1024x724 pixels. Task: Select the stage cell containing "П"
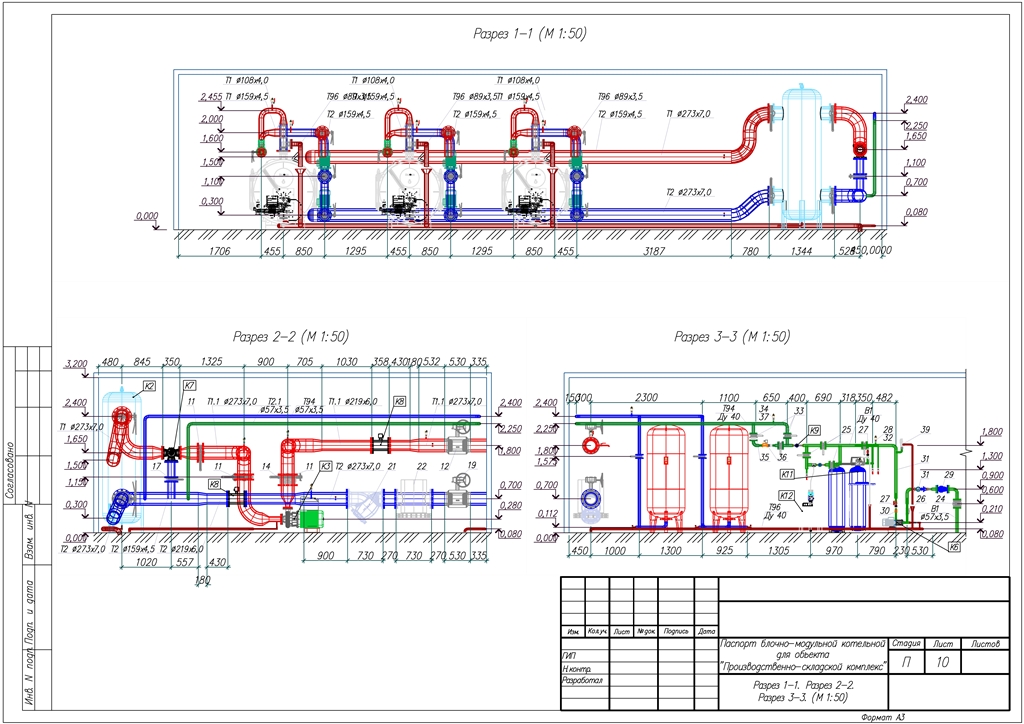tap(906, 661)
